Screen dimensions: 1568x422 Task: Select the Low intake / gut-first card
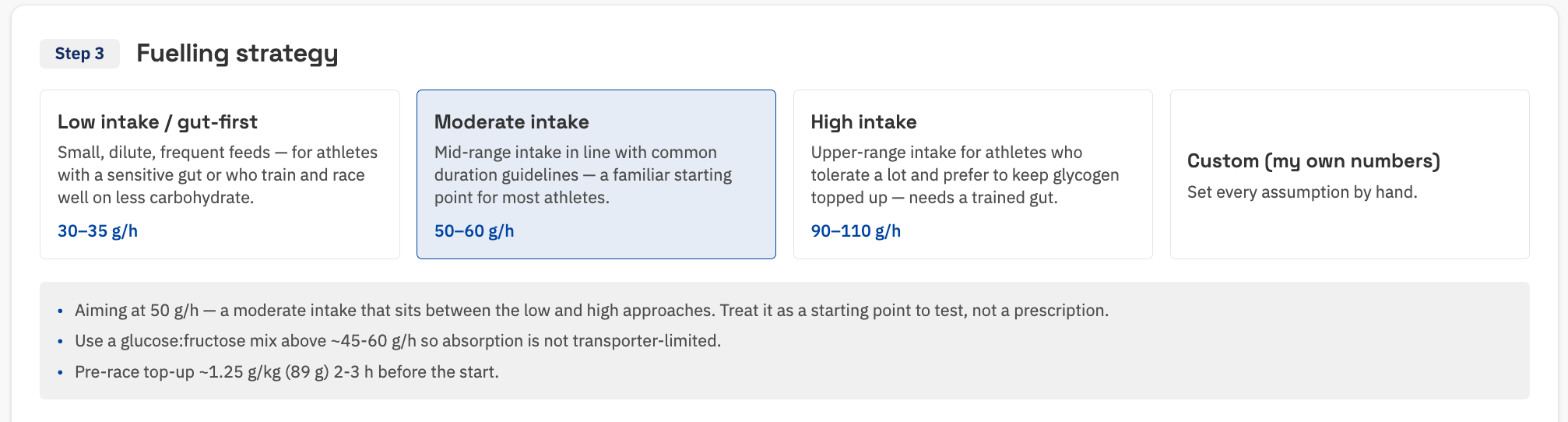click(220, 174)
